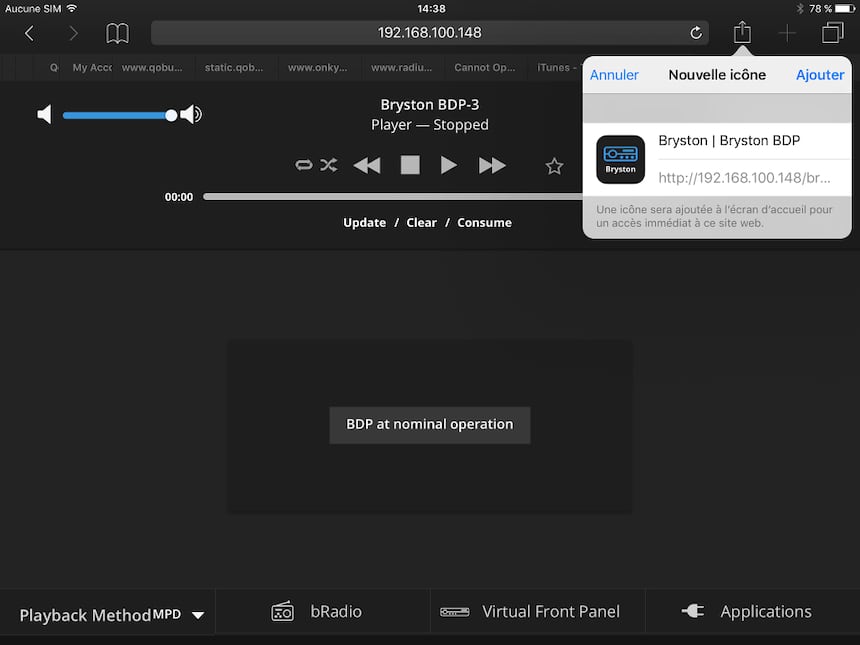Open the Safari bookmarks book icon
860x645 pixels.
117,33
